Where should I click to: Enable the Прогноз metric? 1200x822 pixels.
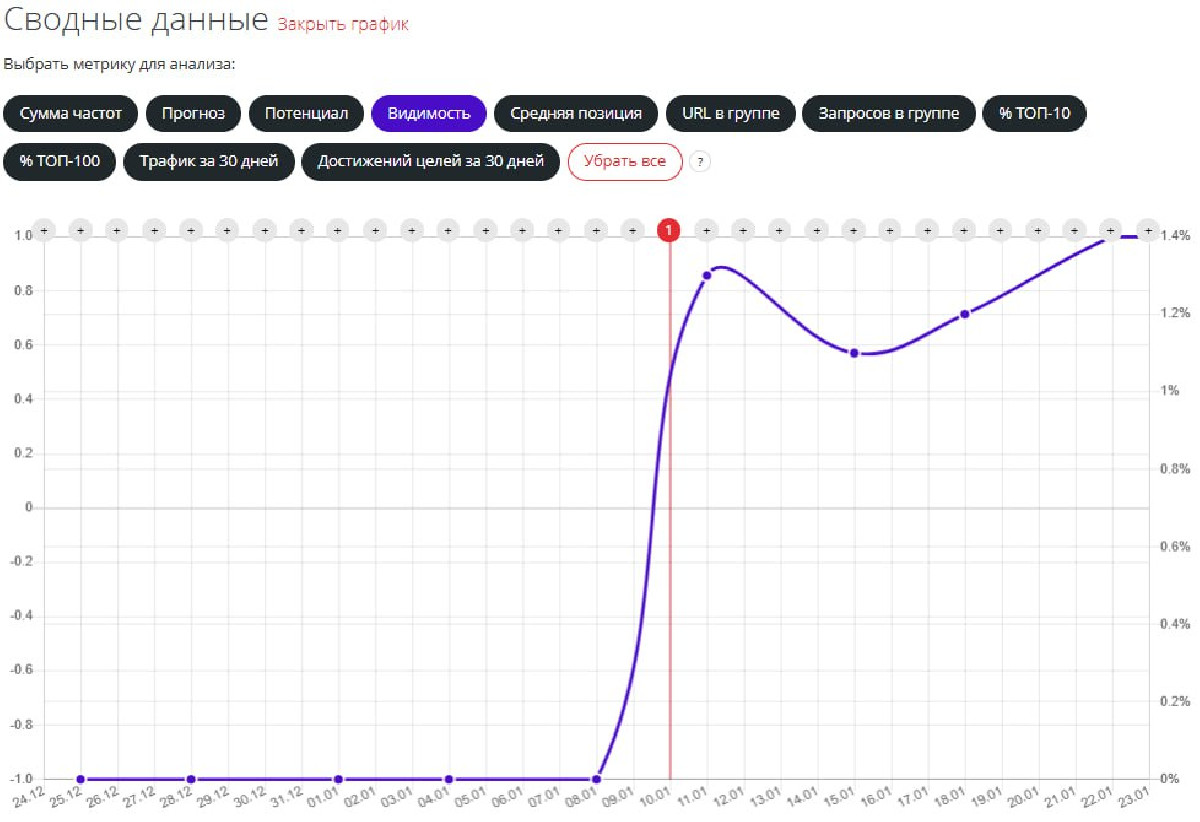[194, 113]
